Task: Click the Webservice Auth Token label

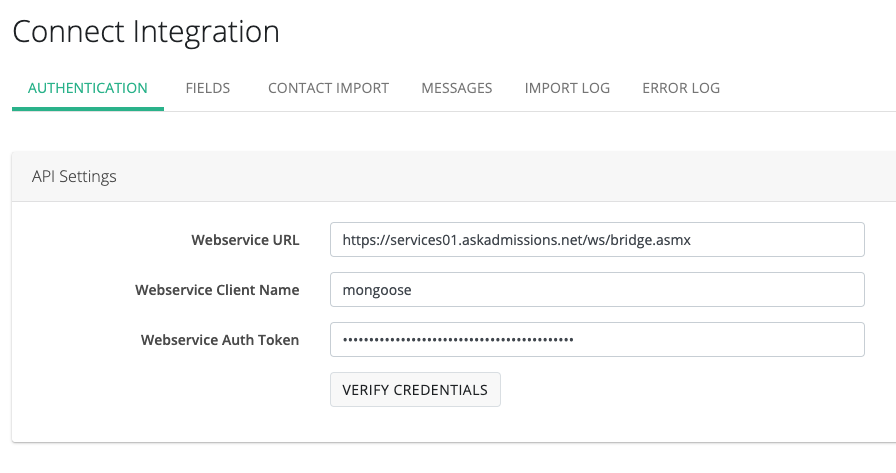Action: pos(220,340)
